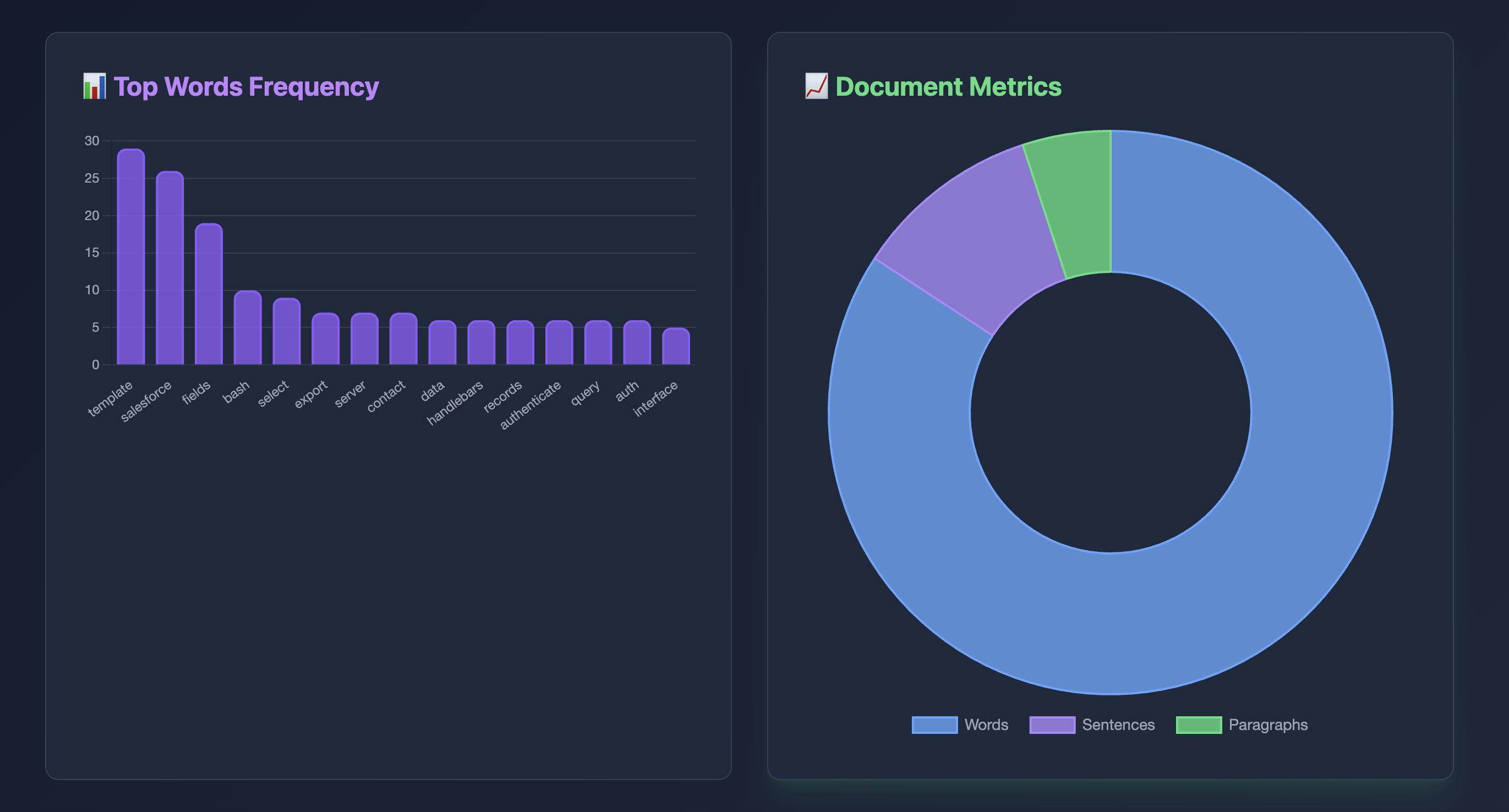1509x812 pixels.
Task: Click the bash frequency bar
Action: [x=248, y=328]
